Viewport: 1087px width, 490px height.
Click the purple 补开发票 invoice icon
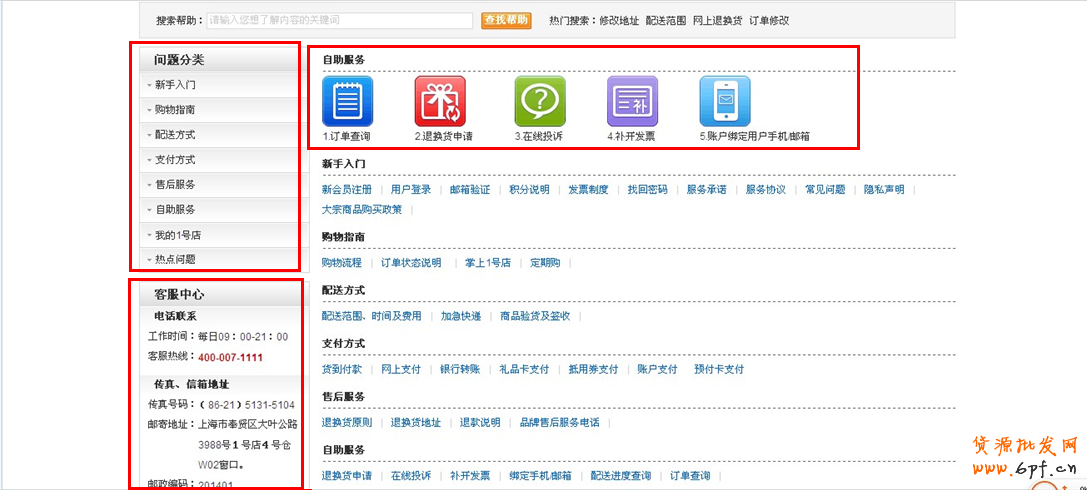click(x=632, y=101)
